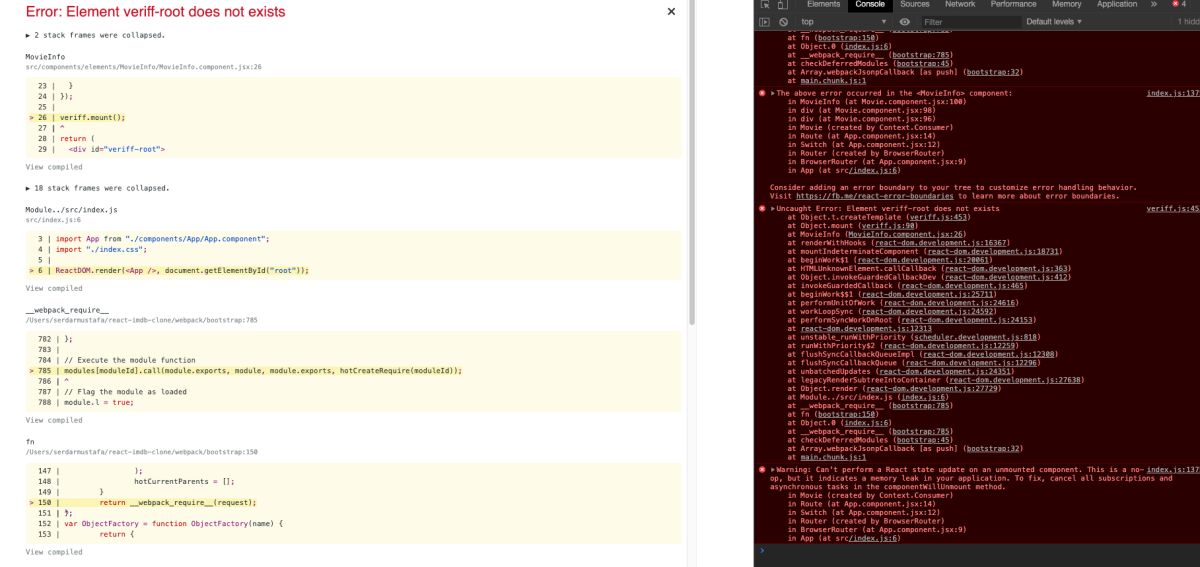Open react-dom.development.js:16367 link
Viewport: 1200px width, 567px height.
942,242
